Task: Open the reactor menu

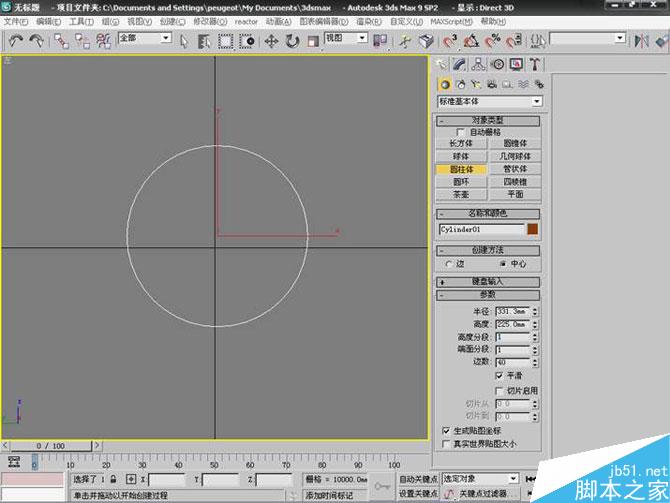Action: (x=246, y=22)
